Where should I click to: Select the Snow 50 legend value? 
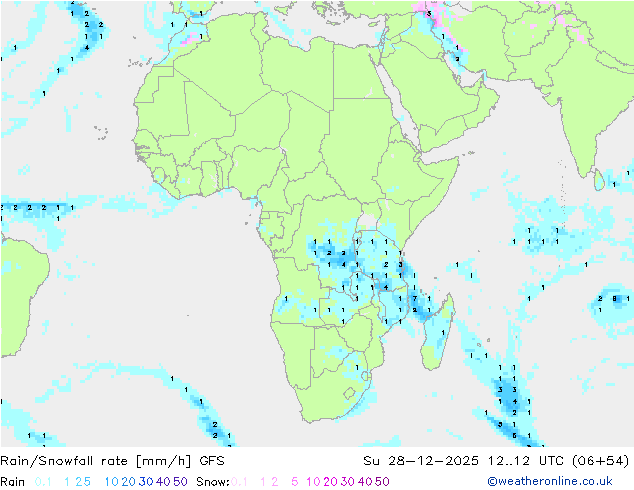pos(382,482)
